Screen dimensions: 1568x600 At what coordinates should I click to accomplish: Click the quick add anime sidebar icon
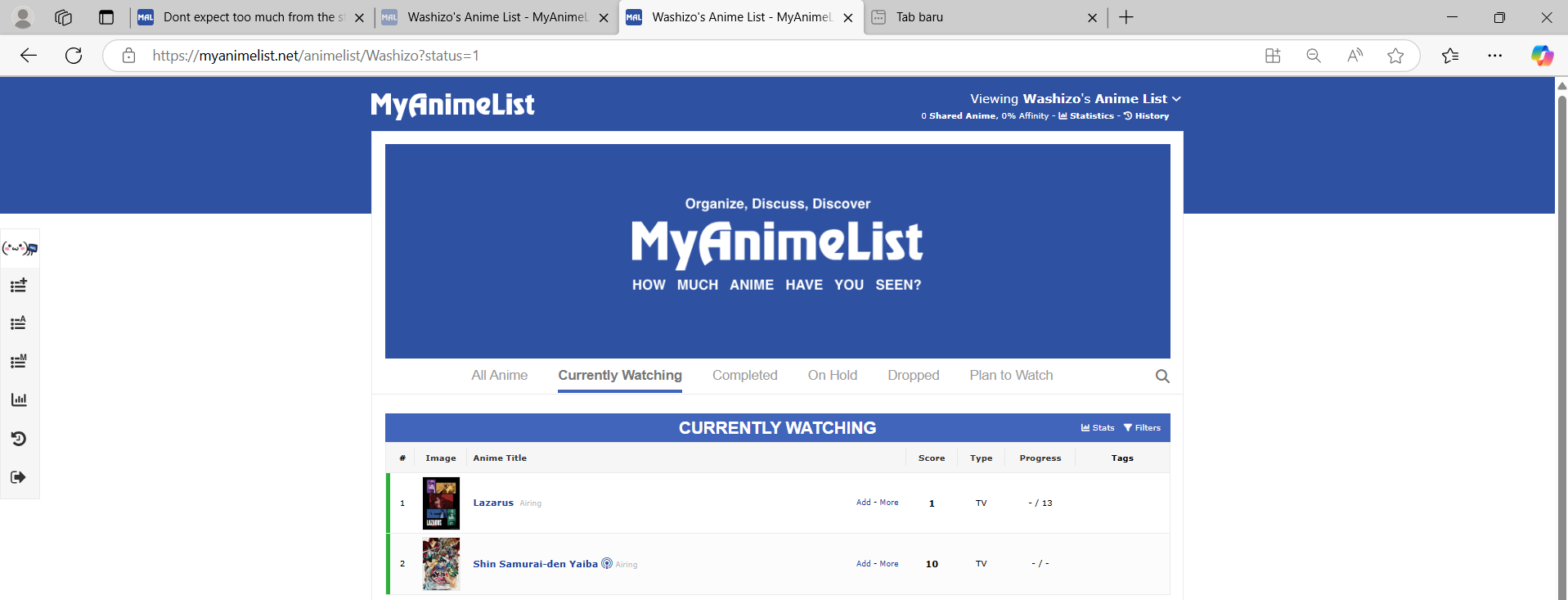pyautogui.click(x=19, y=286)
